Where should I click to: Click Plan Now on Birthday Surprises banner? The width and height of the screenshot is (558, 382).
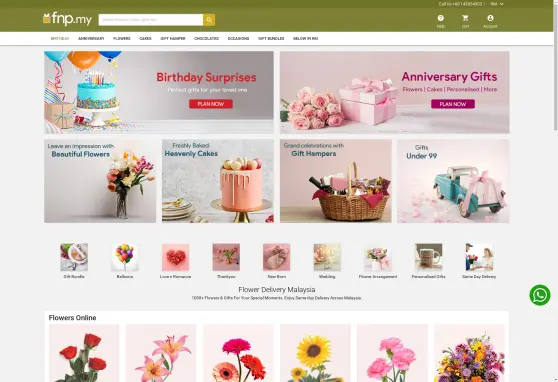click(211, 104)
